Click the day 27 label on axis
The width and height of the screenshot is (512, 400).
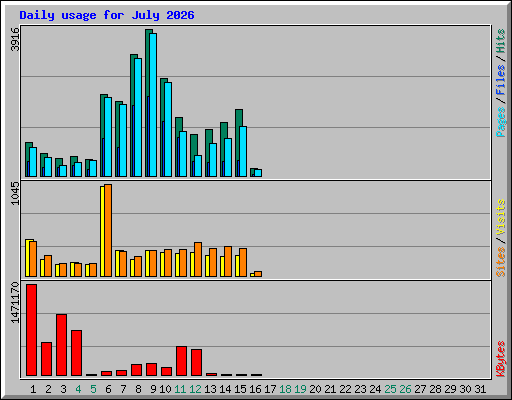click(420, 389)
